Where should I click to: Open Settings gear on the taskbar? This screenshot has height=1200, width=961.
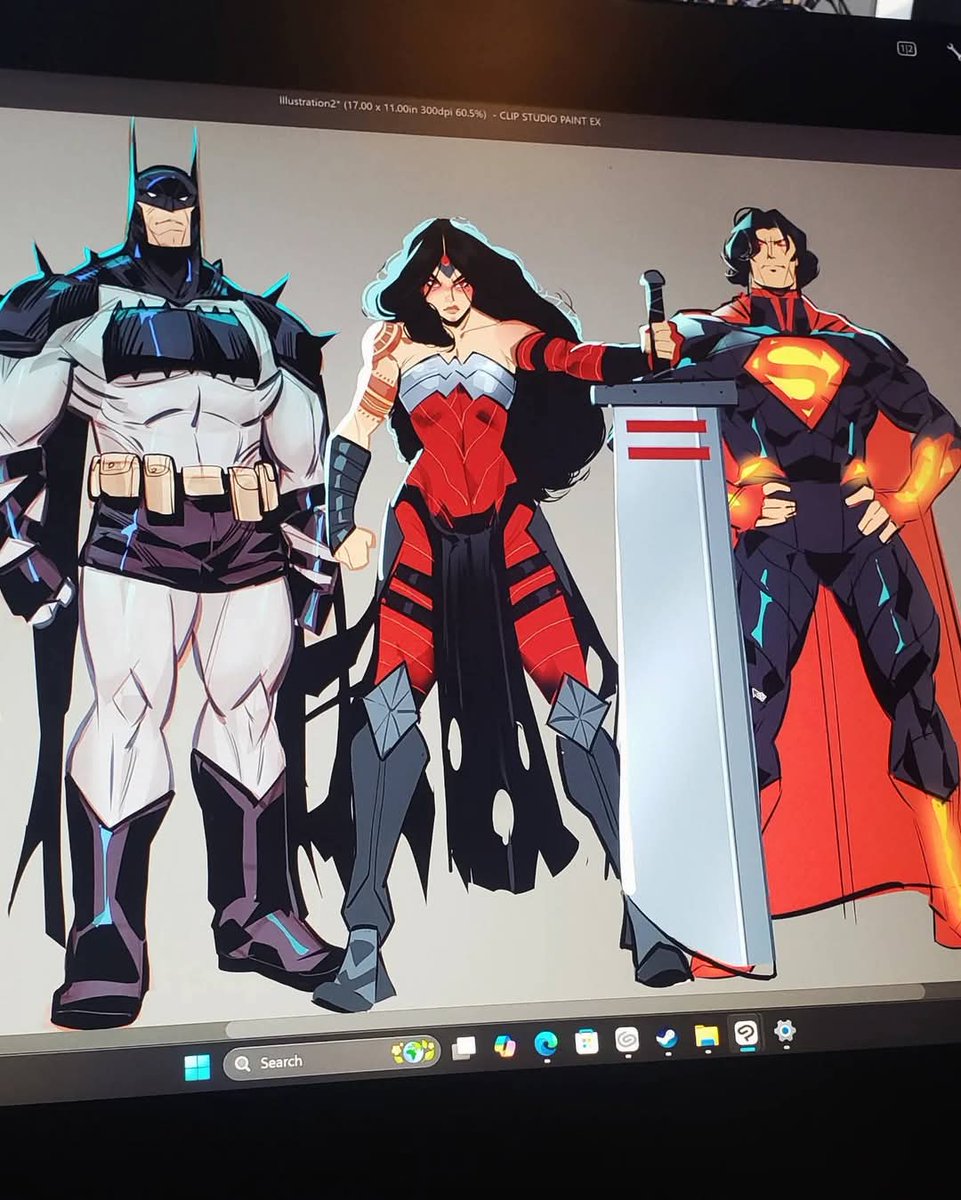pyautogui.click(x=785, y=1031)
